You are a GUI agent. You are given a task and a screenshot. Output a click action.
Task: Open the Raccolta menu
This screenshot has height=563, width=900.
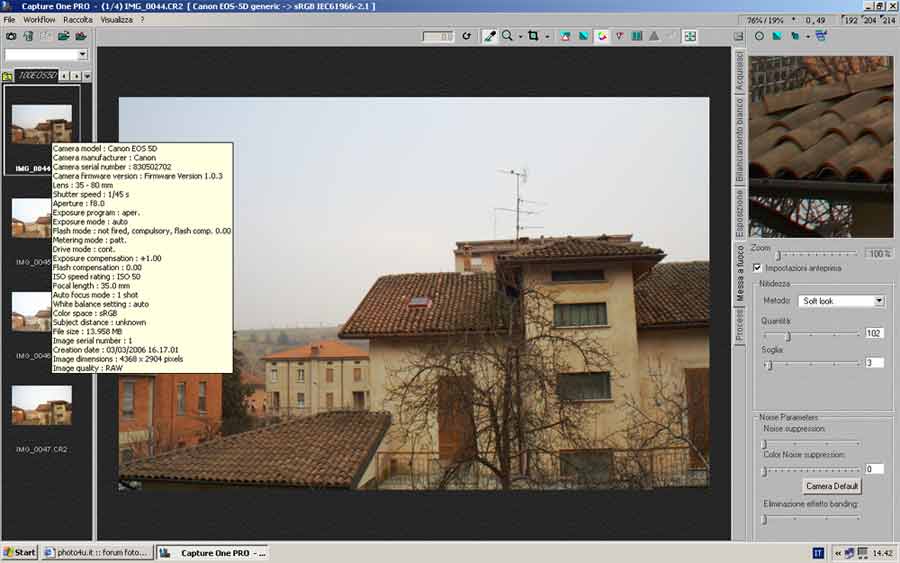pyautogui.click(x=77, y=20)
